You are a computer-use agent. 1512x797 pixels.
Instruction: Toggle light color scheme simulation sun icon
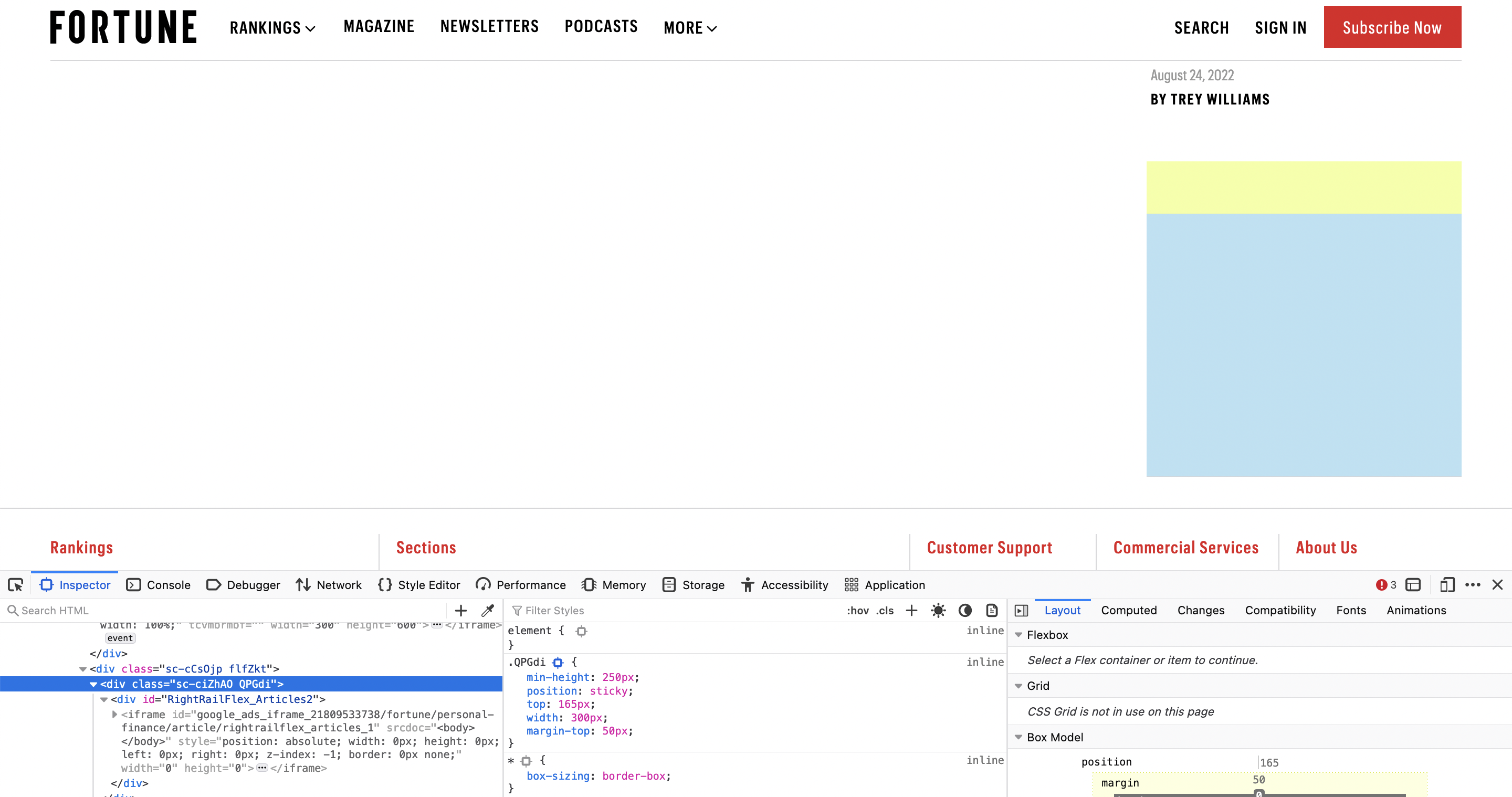pos(938,611)
